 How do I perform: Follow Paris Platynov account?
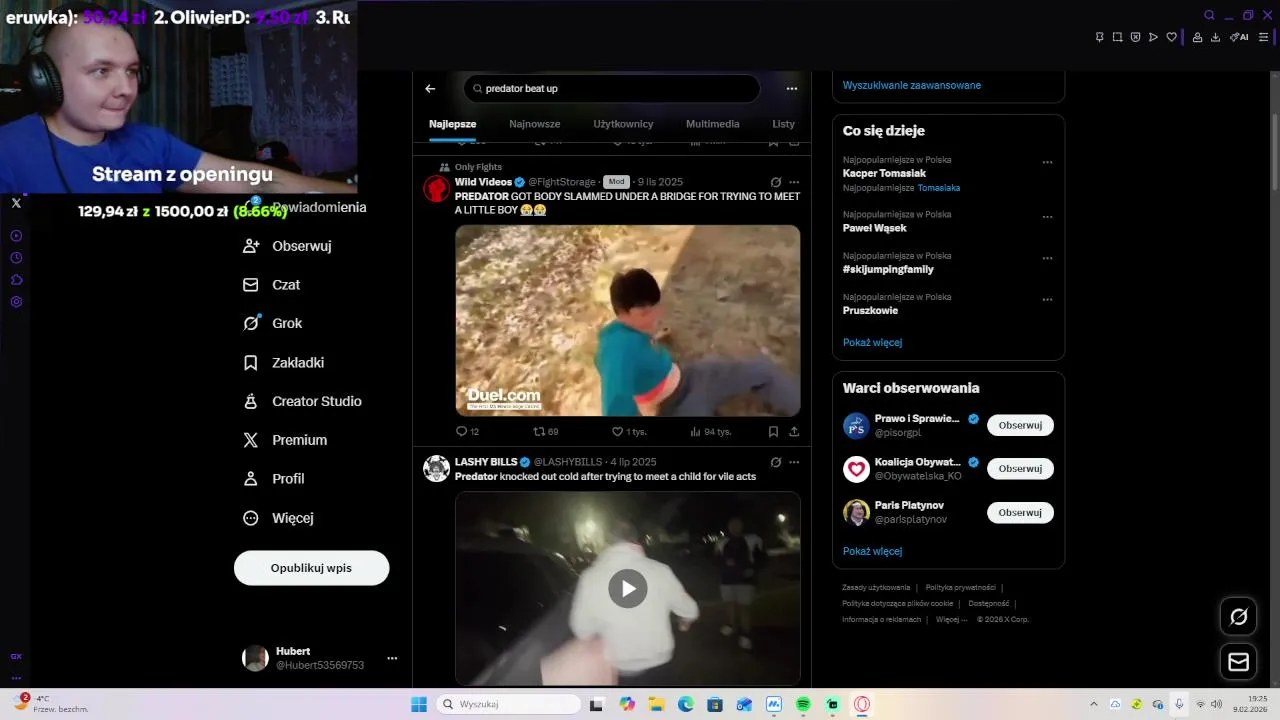1020,512
